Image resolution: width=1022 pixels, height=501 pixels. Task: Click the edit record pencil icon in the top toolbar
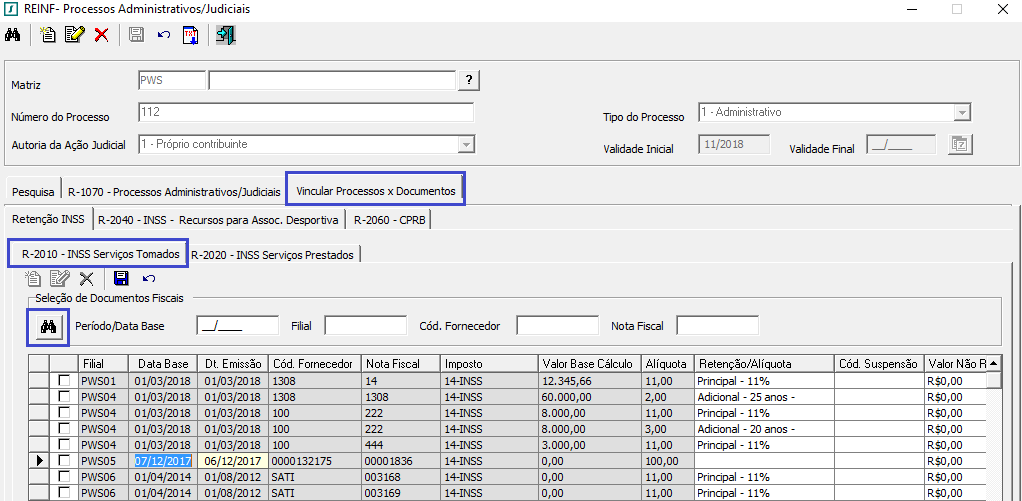coord(74,35)
